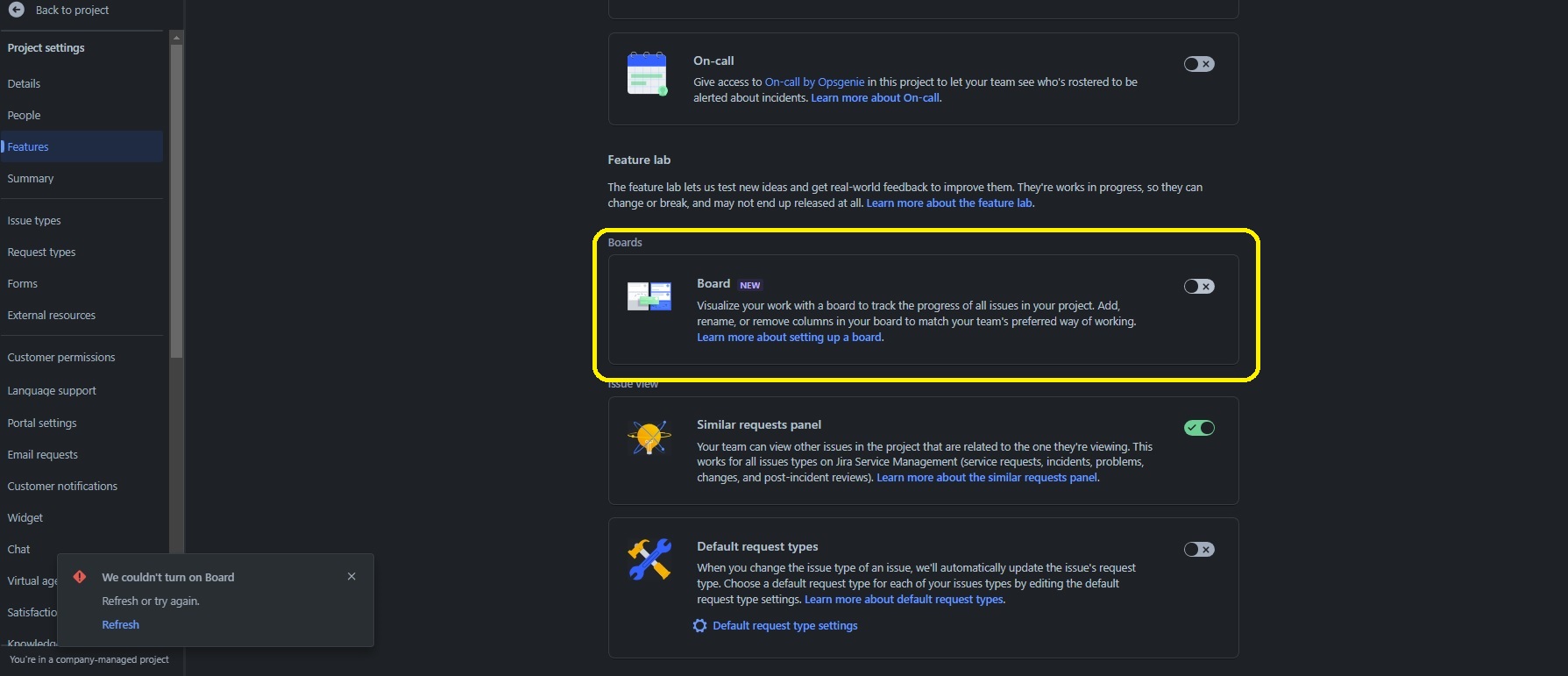The image size is (1568, 676).
Task: Open Learn more about similar requests panel
Action: pos(987,478)
